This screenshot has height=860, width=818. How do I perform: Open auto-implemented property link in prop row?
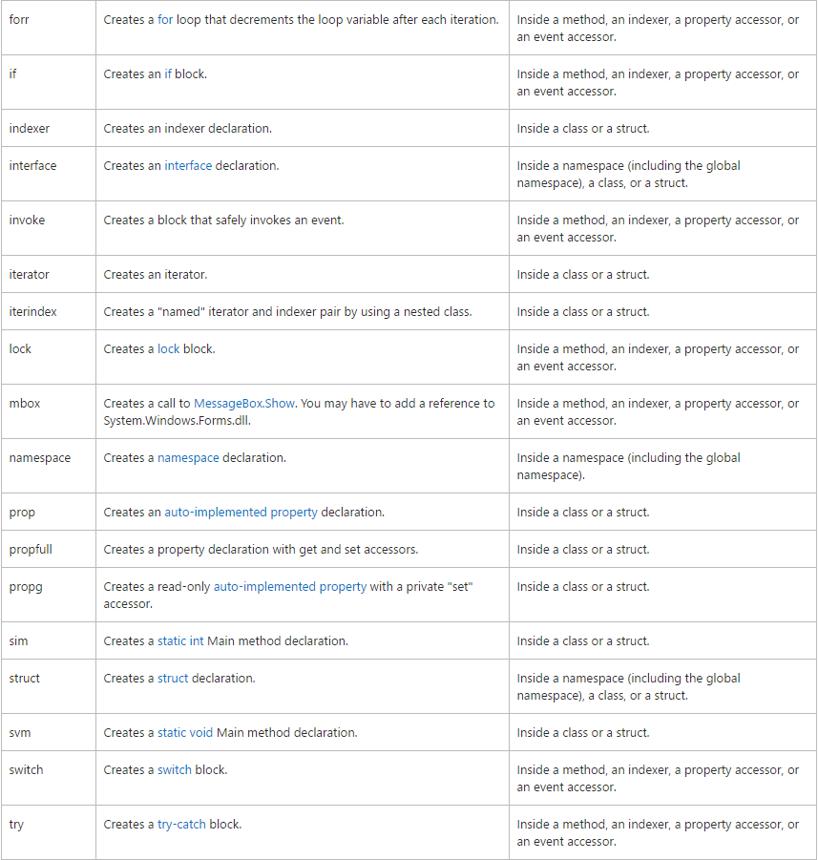click(x=241, y=512)
